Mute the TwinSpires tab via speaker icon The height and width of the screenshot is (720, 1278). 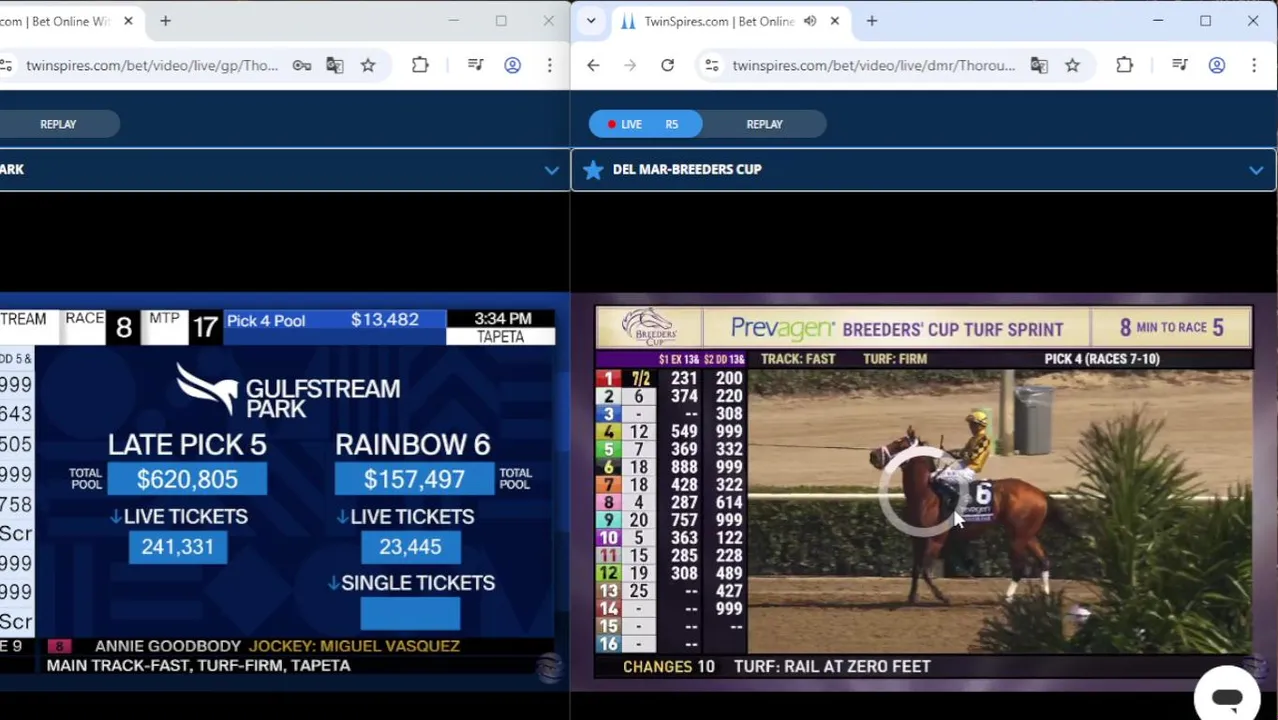pyautogui.click(x=810, y=21)
